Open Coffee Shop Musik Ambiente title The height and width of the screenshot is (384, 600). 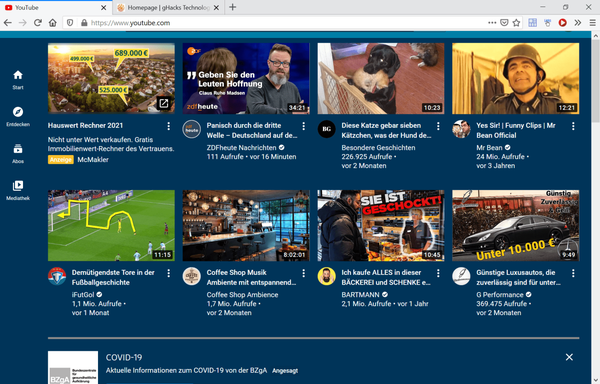(x=251, y=278)
